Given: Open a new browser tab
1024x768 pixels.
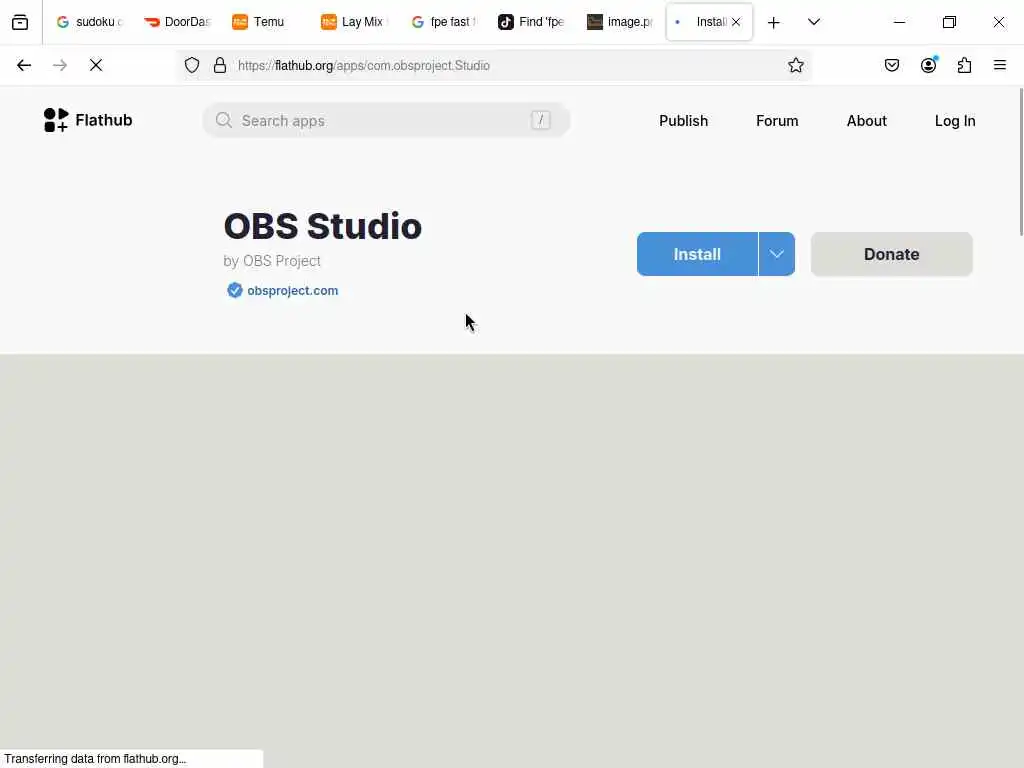Looking at the screenshot, I should point(774,23).
